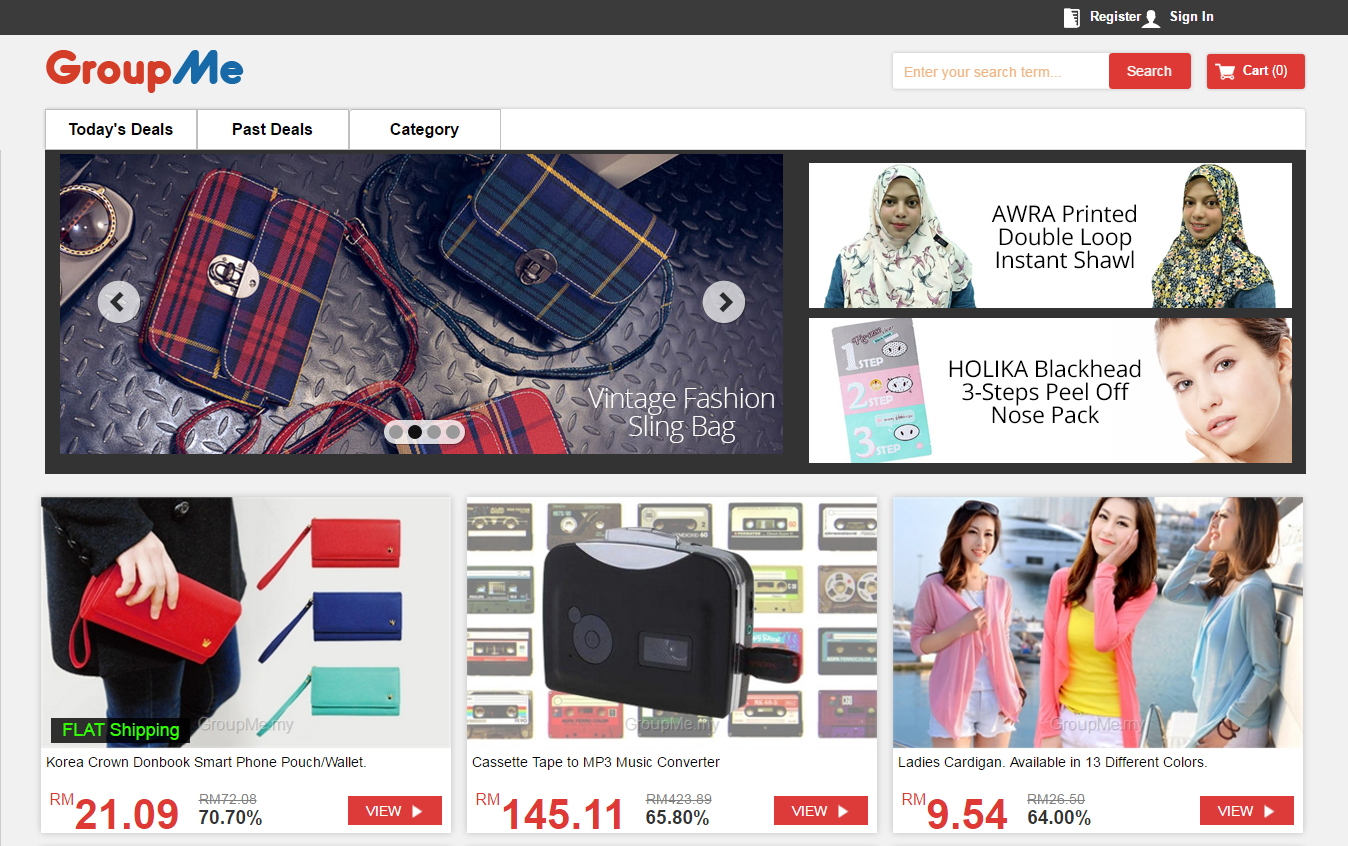Click the struck-through RM72.08 original price
This screenshot has height=846, width=1348.
coord(228,799)
